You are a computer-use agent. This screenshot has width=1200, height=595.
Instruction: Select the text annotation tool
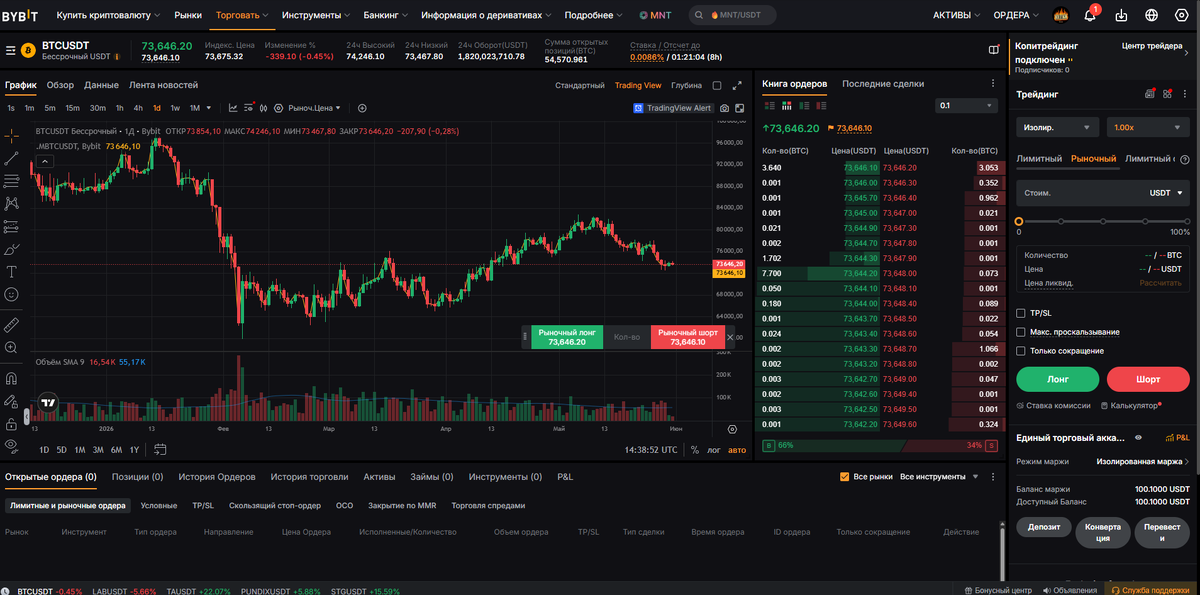point(11,272)
